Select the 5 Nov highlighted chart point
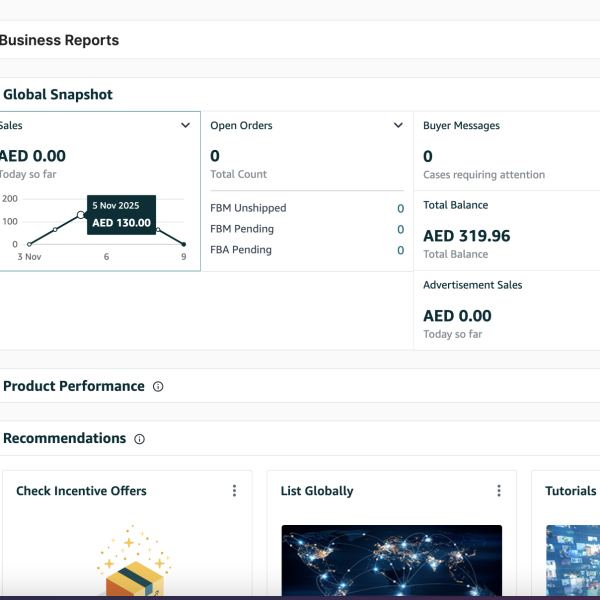Screen dimensions: 600x600 pos(81,215)
